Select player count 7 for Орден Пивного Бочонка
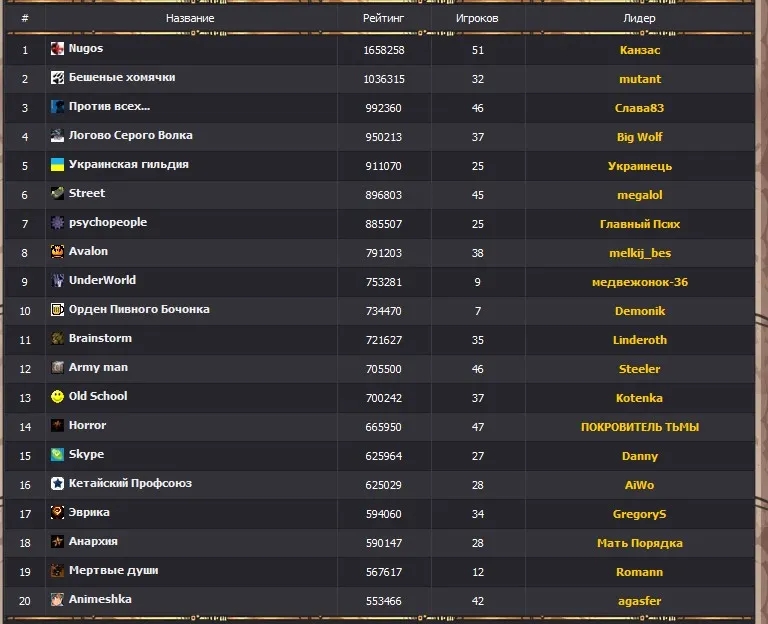768x624 pixels. pyautogui.click(x=478, y=311)
